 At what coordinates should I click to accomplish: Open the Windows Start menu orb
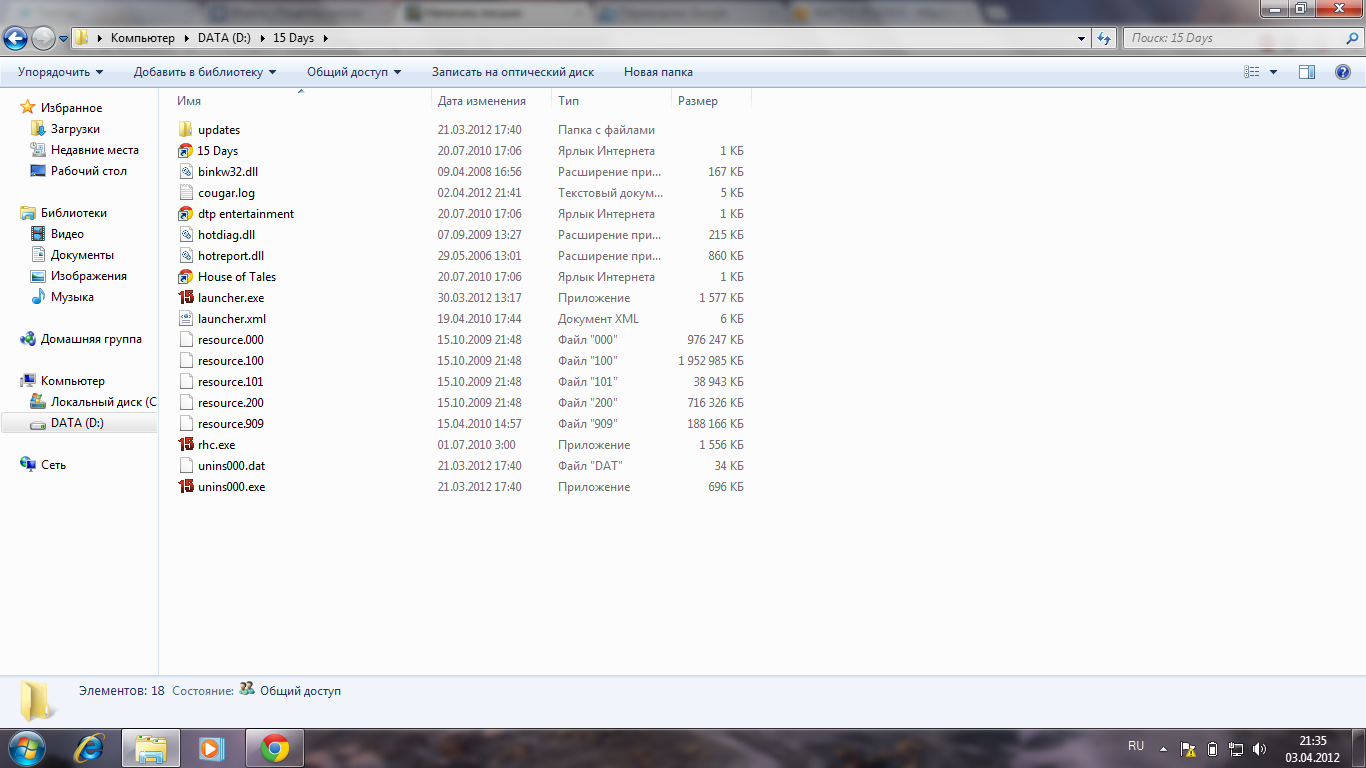point(26,748)
